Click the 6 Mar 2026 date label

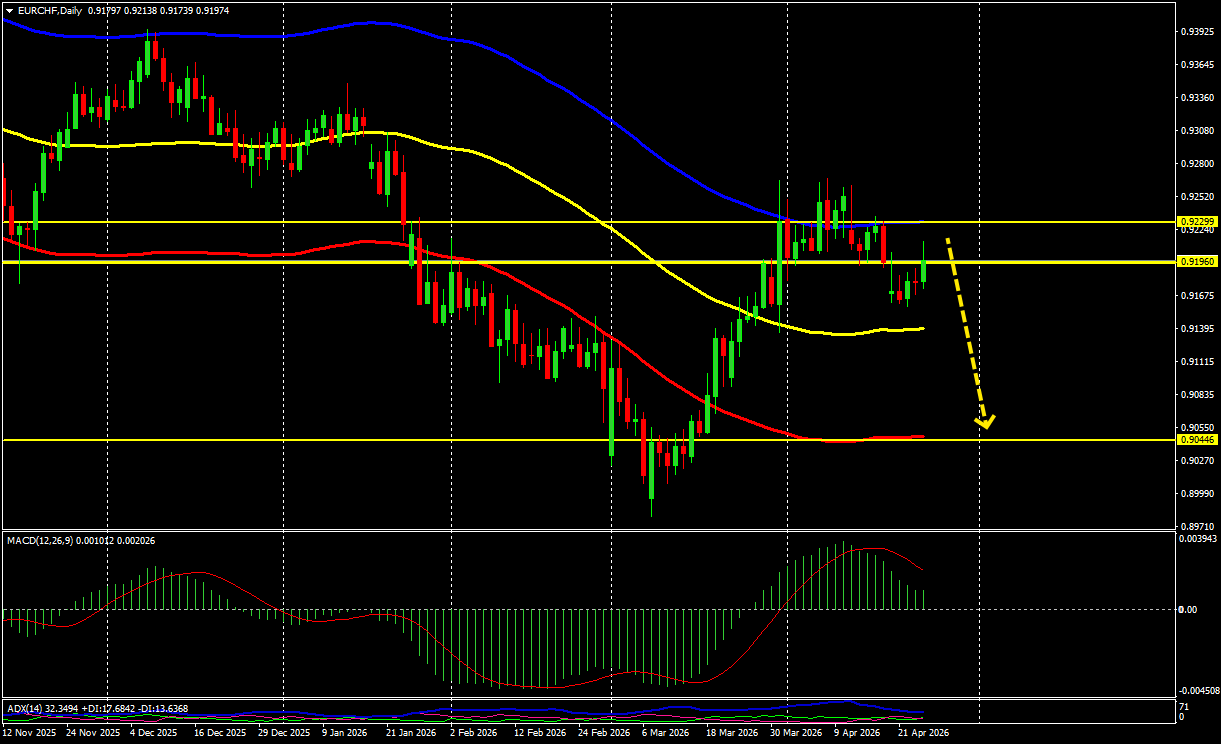click(x=665, y=732)
